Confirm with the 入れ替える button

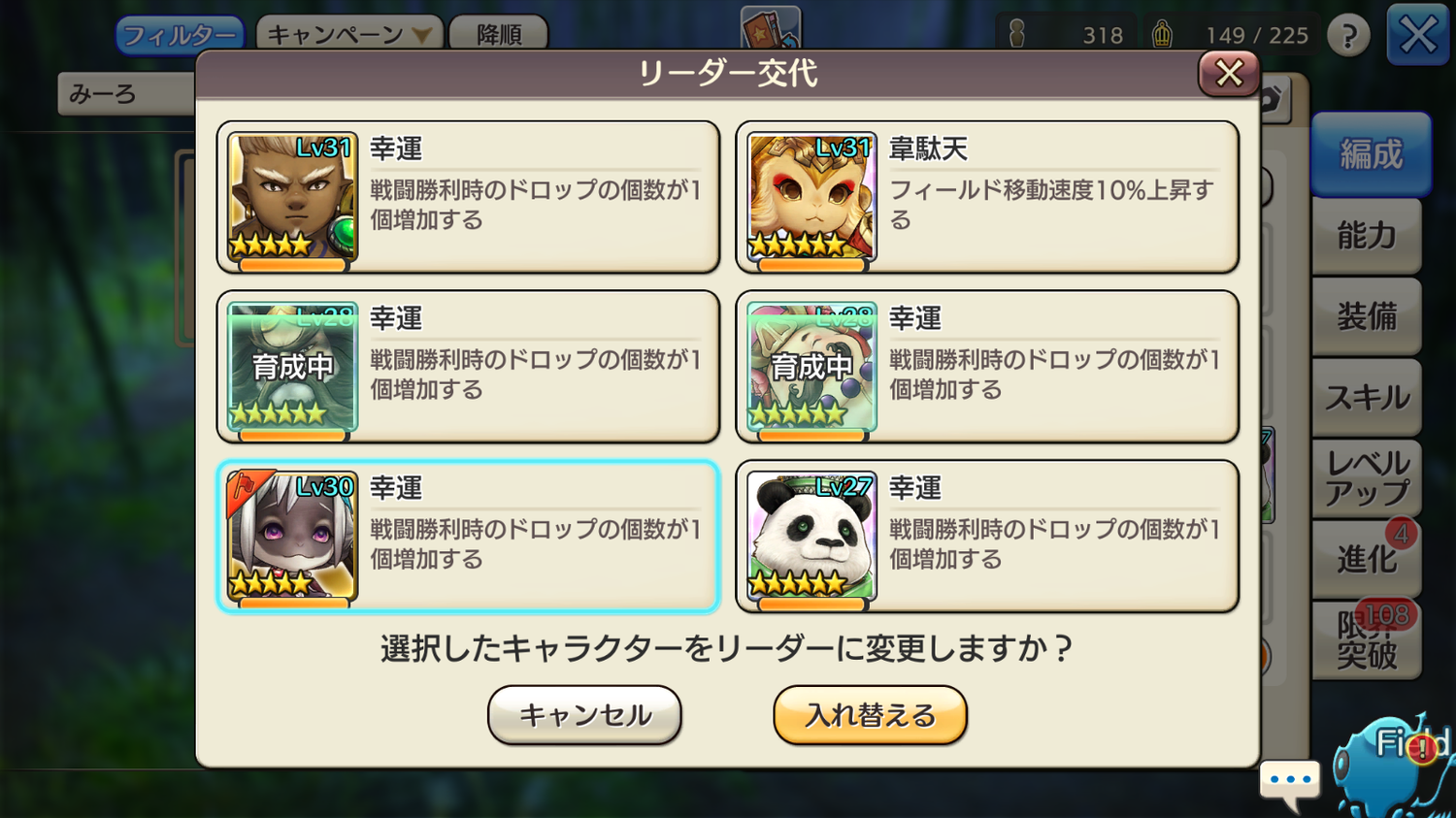(x=870, y=715)
